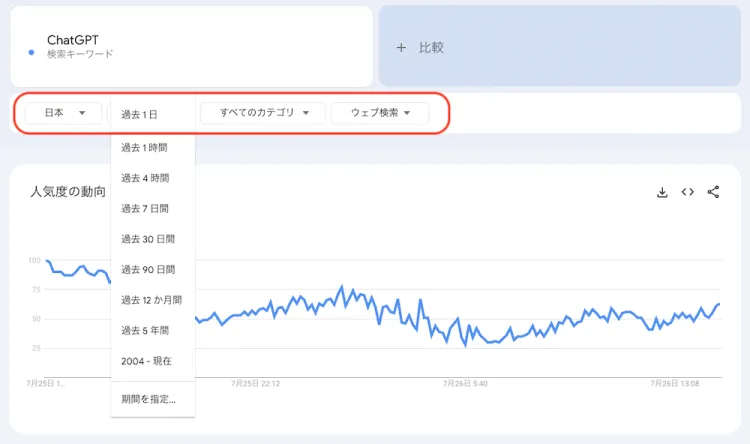750x444 pixels.
Task: Click the 人気度の動向 chart heading
Action: pyautogui.click(x=68, y=192)
